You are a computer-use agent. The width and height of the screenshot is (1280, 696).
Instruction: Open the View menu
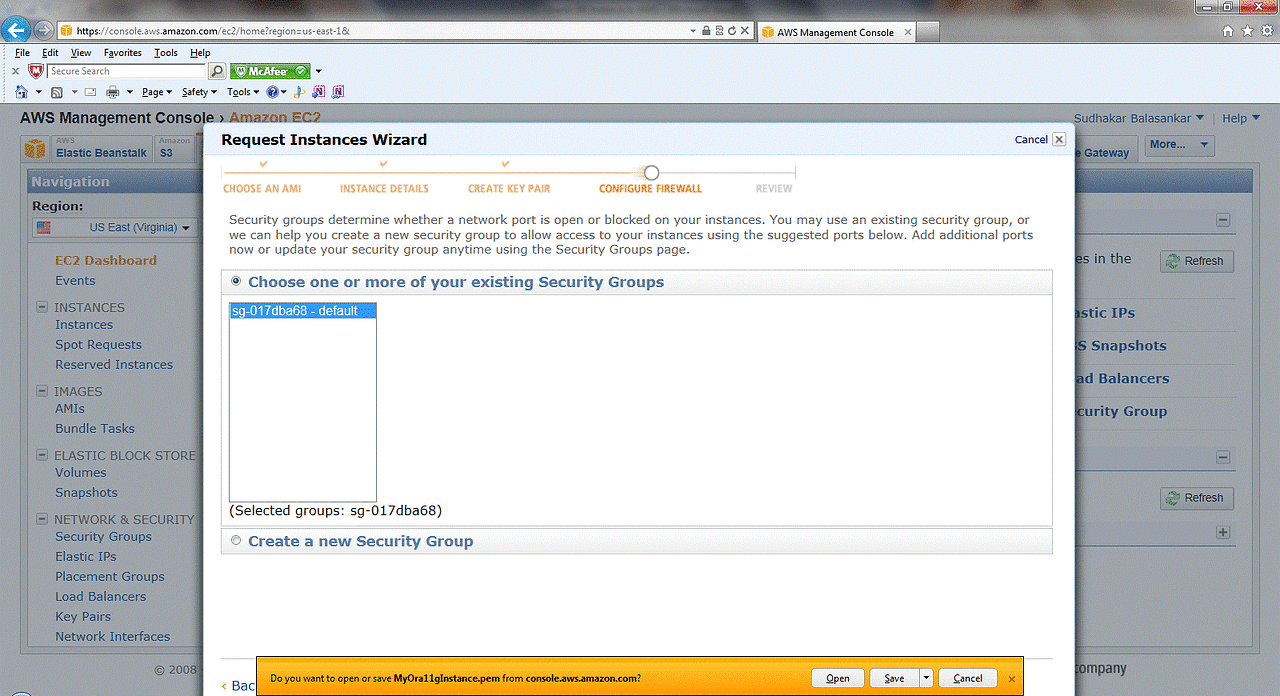81,53
